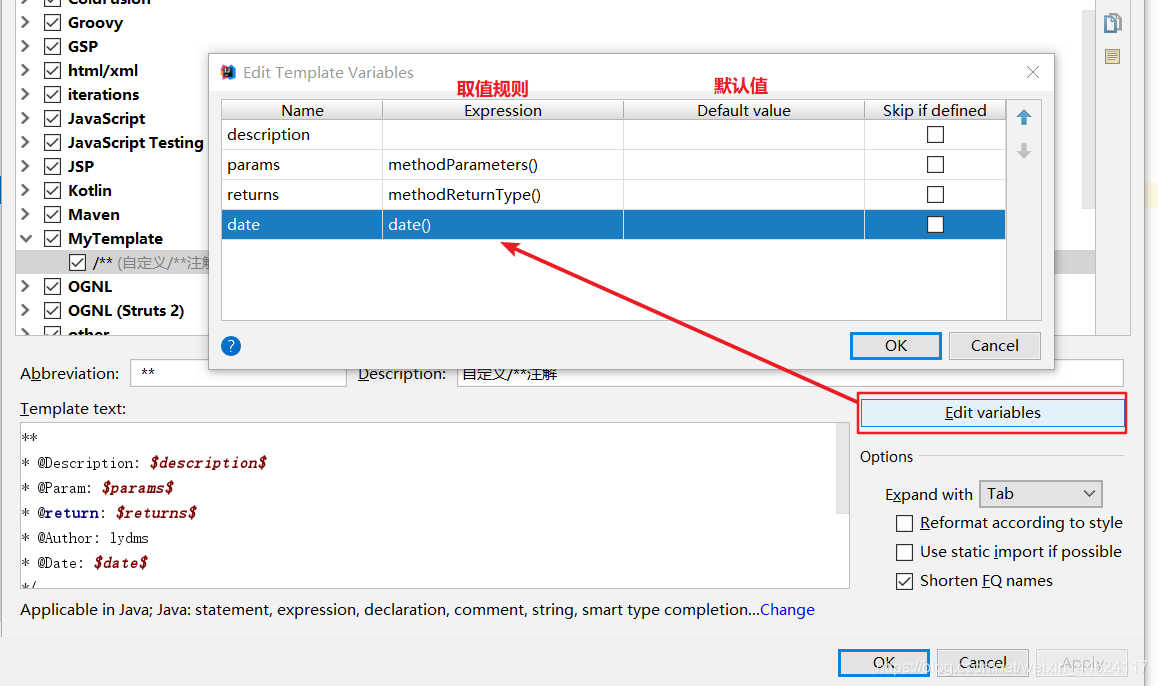The image size is (1158, 686).
Task: Click Cancel button of settings window
Action: point(983,663)
